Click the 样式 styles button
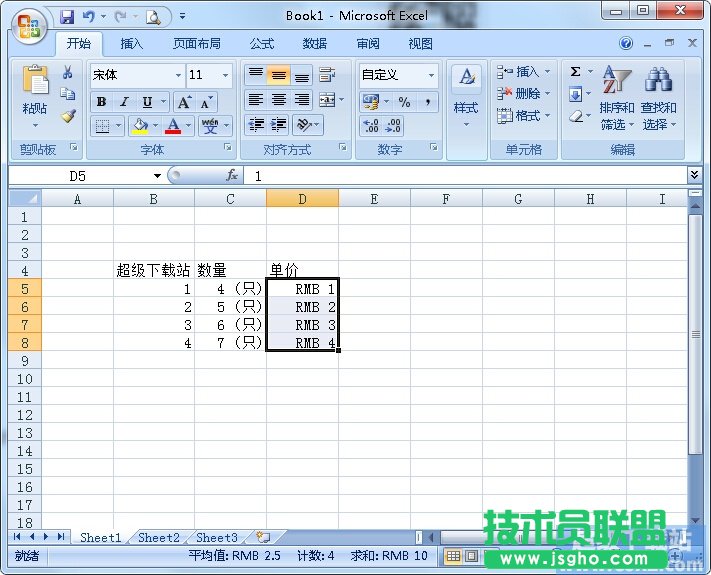This screenshot has width=711, height=575. click(x=466, y=97)
